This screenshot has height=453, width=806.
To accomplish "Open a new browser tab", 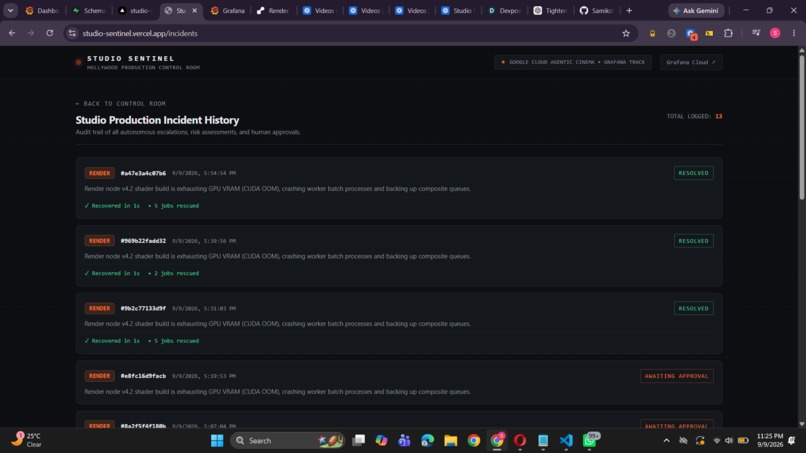I will 629,10.
